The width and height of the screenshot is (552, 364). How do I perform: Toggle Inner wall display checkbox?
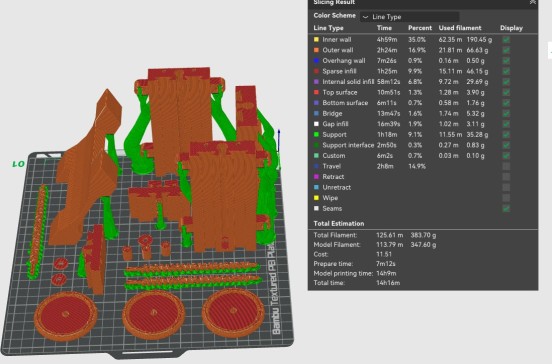506,39
